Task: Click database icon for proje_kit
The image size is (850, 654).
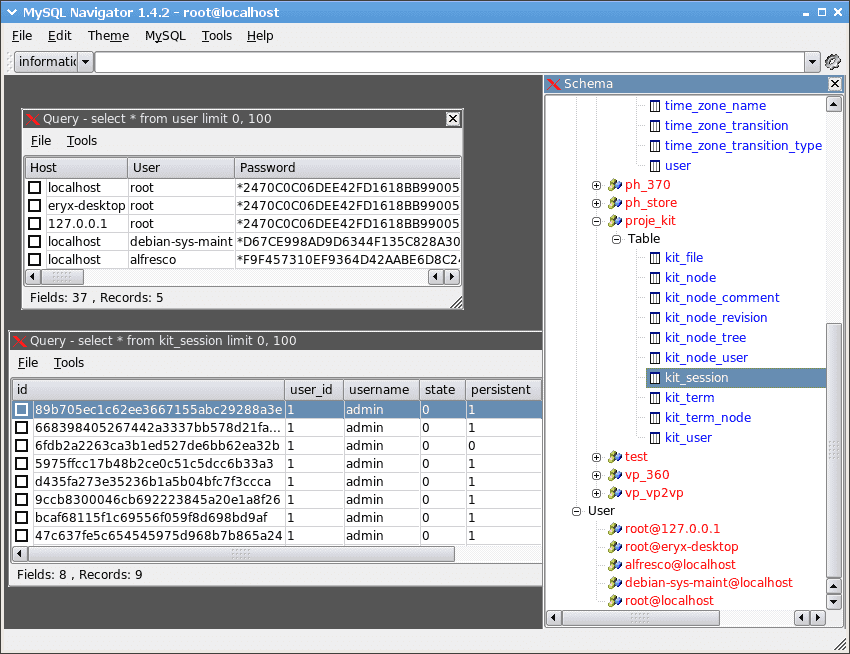Action: (615, 221)
